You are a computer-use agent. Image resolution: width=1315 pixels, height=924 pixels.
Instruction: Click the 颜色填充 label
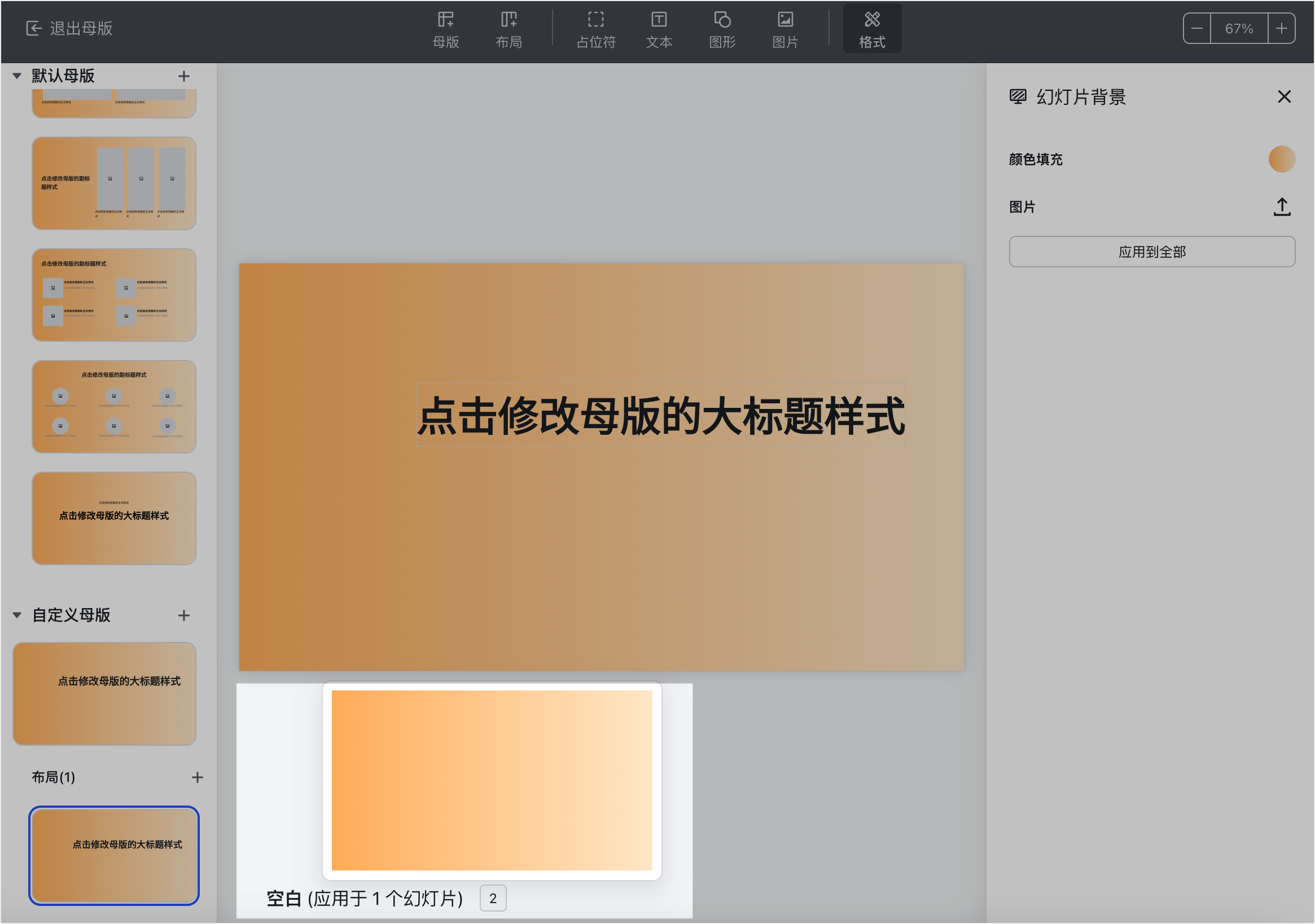(1036, 159)
